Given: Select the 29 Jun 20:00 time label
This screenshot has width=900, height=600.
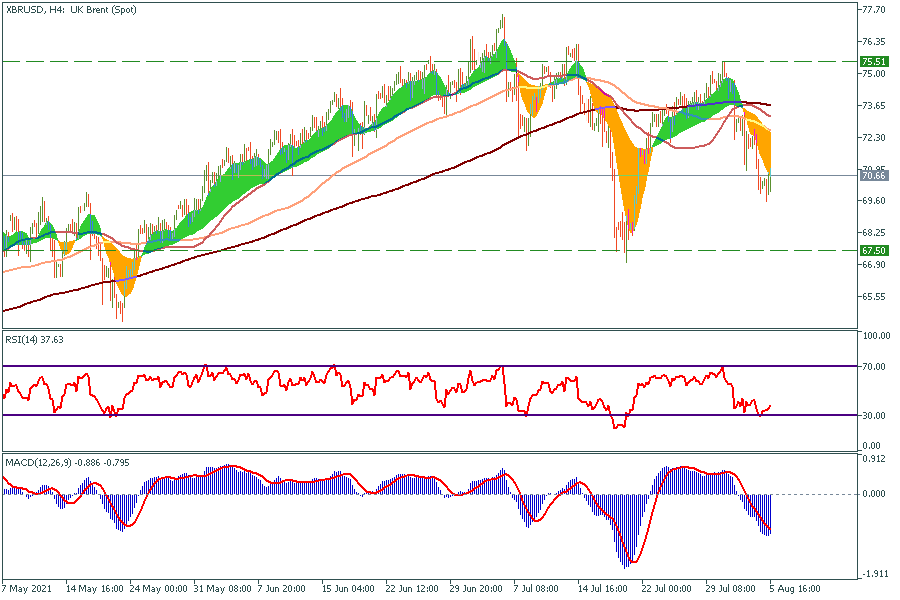Looking at the screenshot, I should click(476, 589).
